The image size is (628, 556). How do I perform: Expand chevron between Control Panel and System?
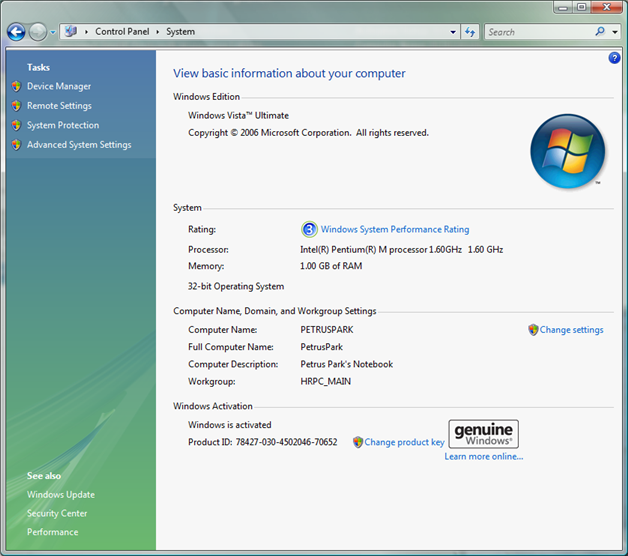(x=158, y=32)
